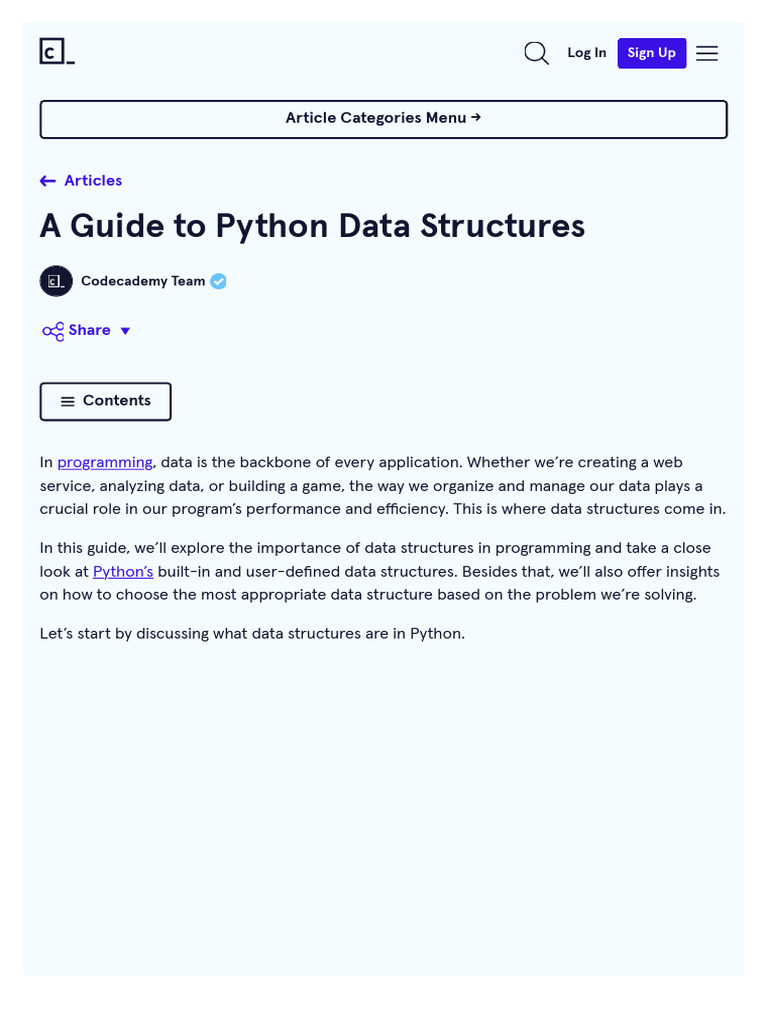Click the arrow in Article Categories Menu

click(x=476, y=118)
